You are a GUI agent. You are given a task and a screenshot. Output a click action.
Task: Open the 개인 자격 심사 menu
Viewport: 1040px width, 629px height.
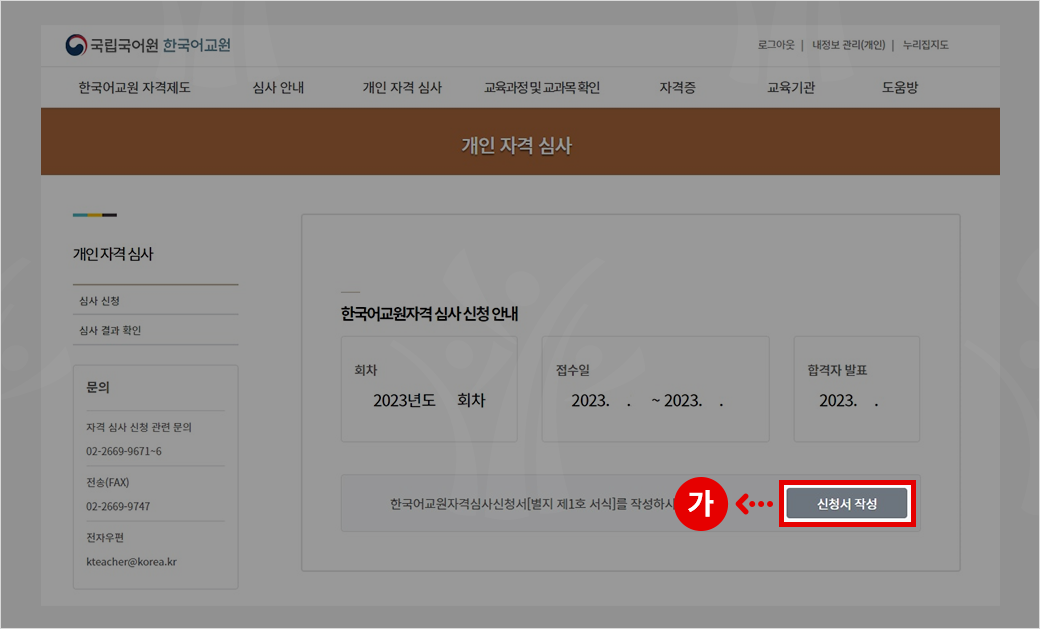[x=402, y=88]
